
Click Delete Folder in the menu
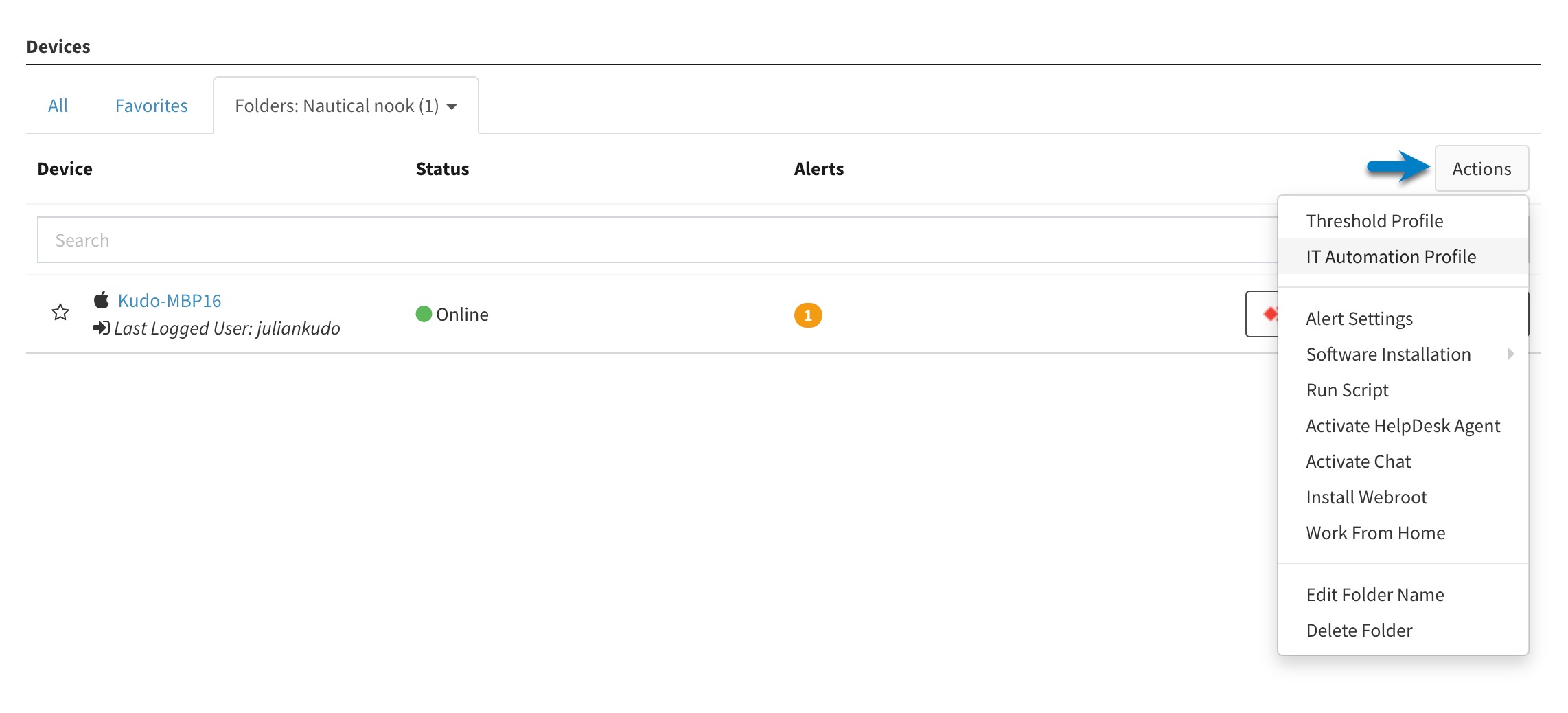[x=1359, y=630]
